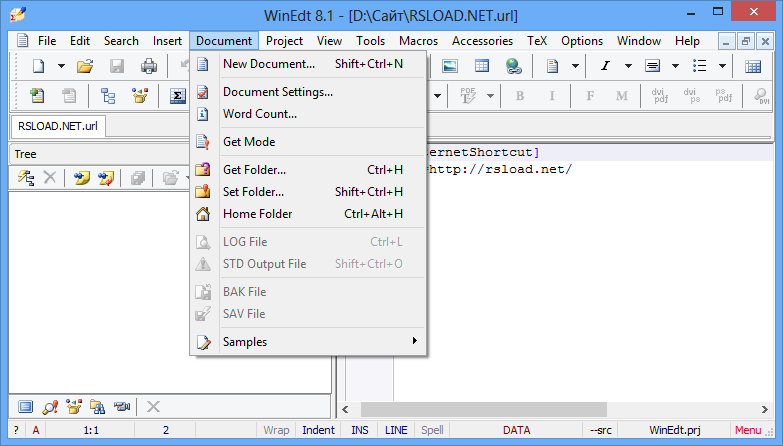Screen dimensions: 783x446
Task: Click the DVI search magnifier icon
Action: pos(762,95)
